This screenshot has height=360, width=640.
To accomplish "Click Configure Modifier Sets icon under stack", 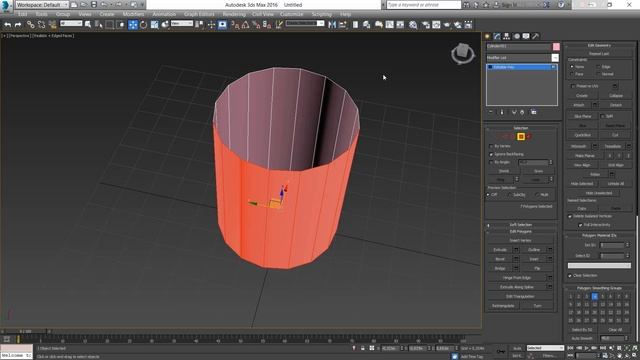I will (x=533, y=112).
